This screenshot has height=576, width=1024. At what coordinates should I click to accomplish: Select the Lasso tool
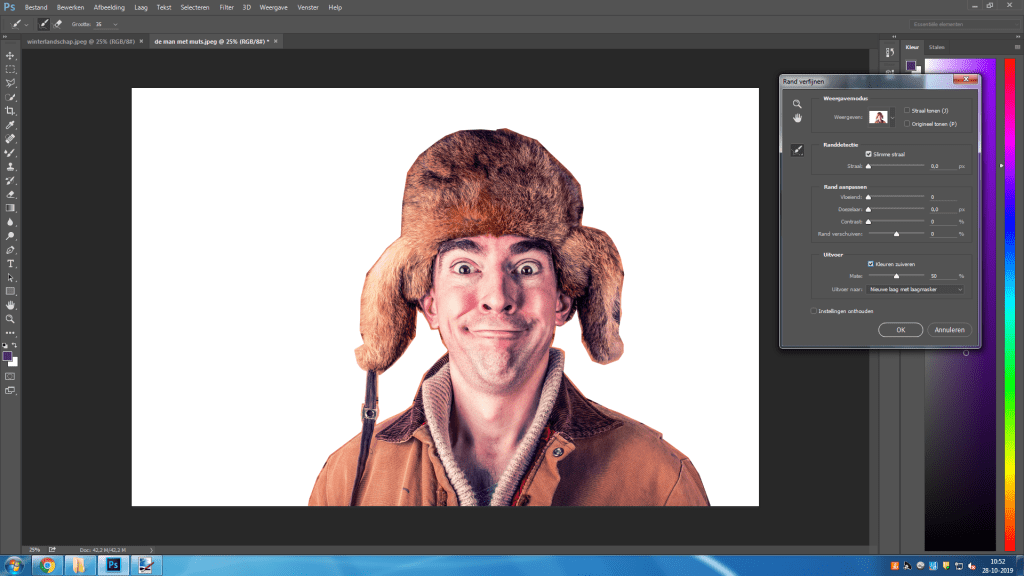coord(10,83)
